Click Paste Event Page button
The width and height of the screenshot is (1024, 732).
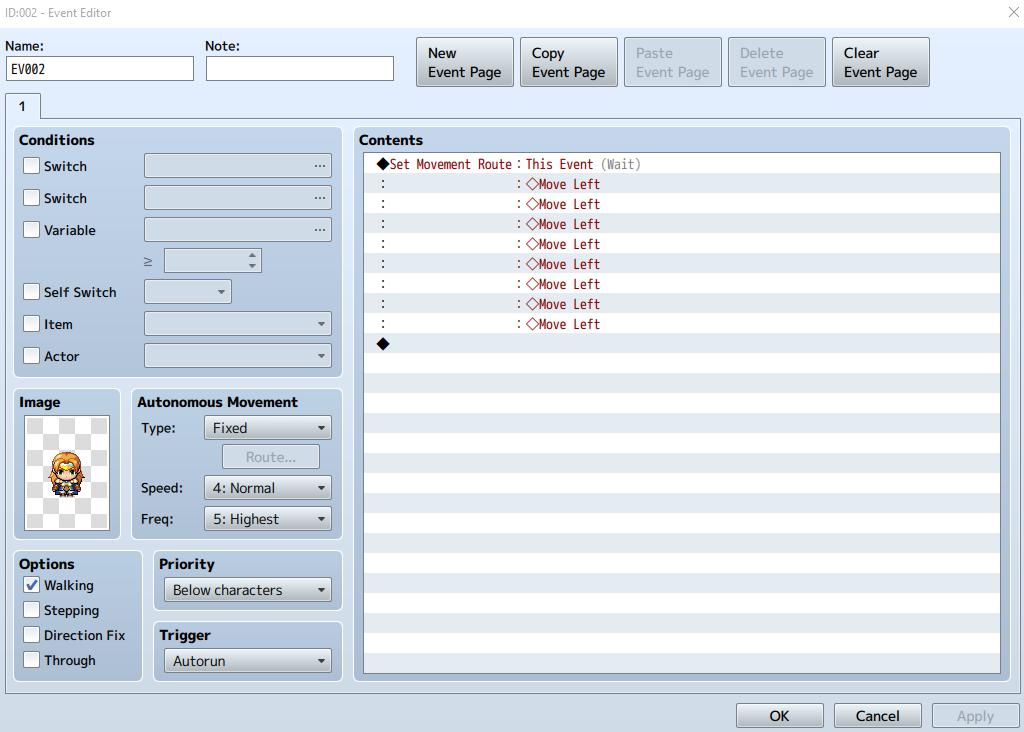673,62
